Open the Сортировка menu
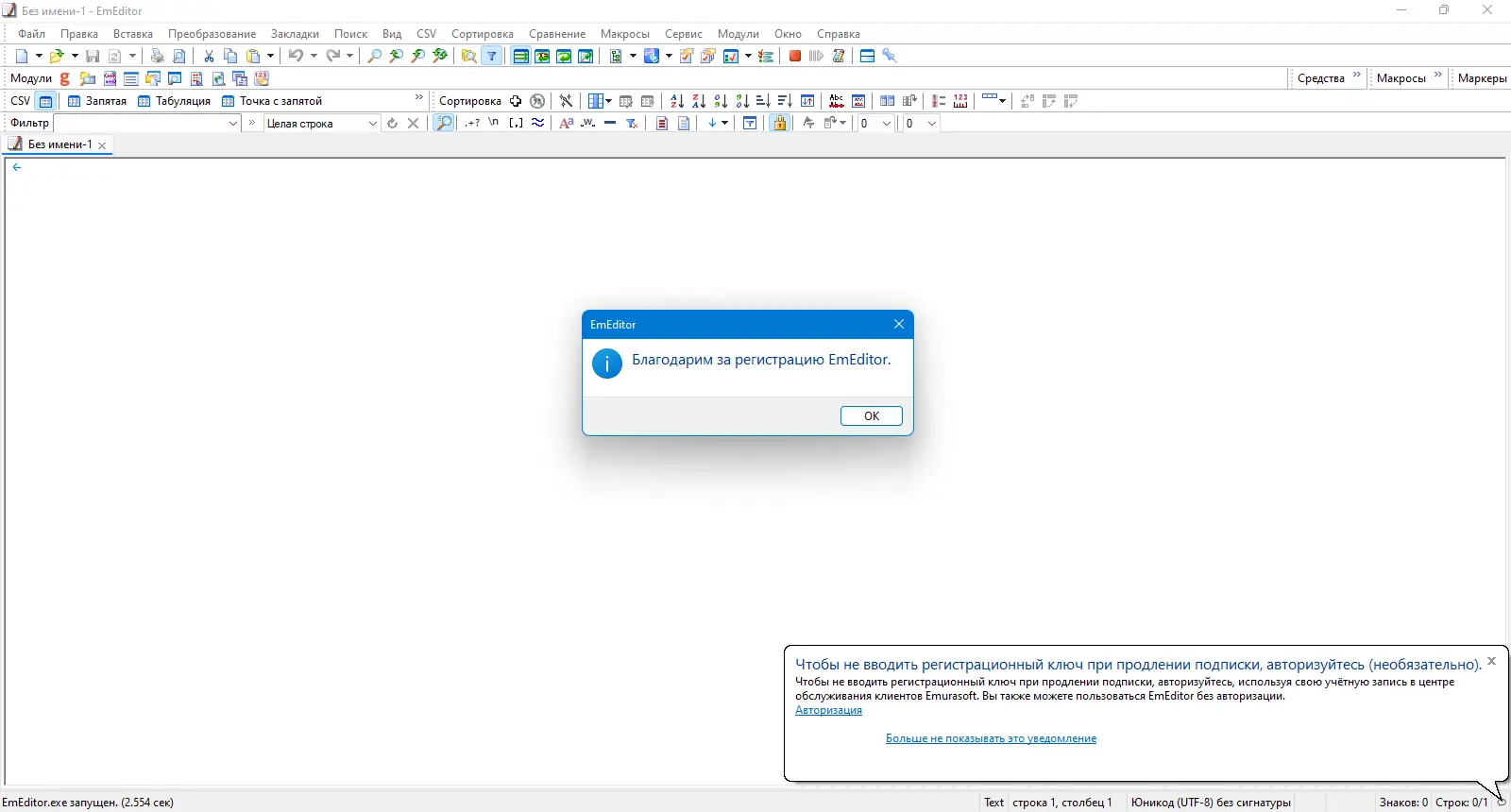Image resolution: width=1511 pixels, height=812 pixels. coord(483,34)
